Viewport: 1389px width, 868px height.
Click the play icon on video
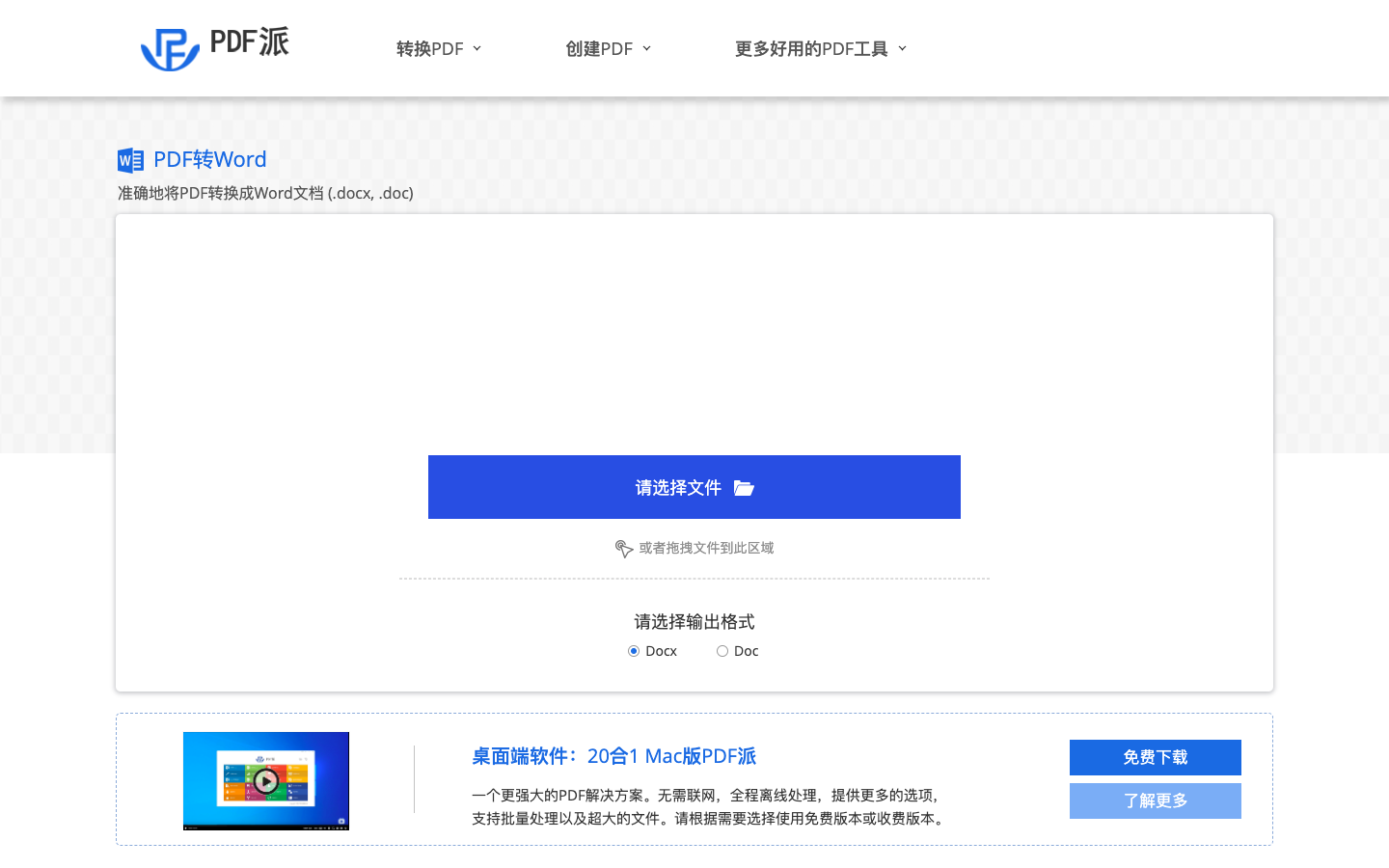pyautogui.click(x=266, y=781)
